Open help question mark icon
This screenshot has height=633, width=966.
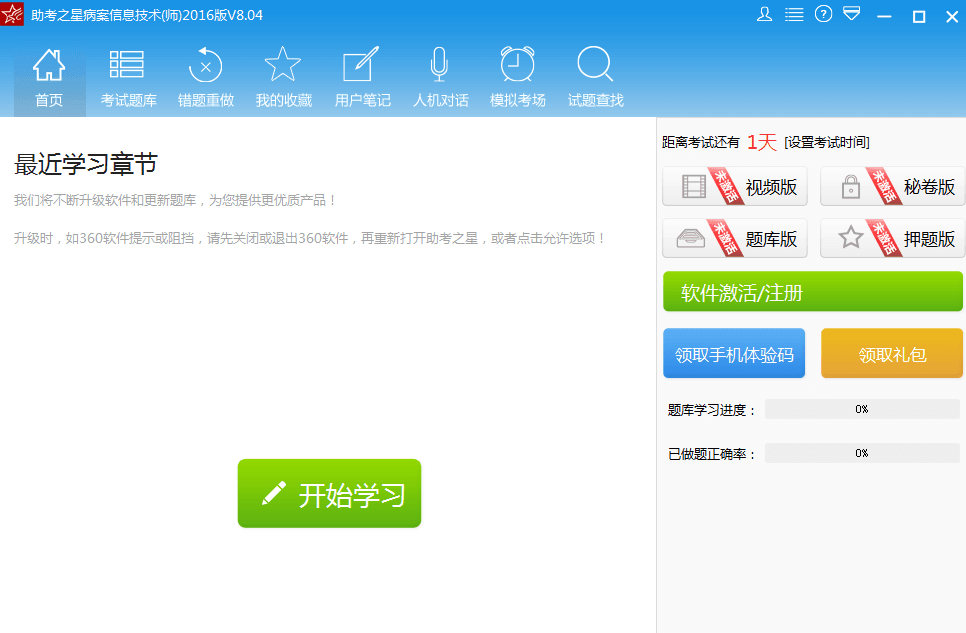[x=823, y=14]
